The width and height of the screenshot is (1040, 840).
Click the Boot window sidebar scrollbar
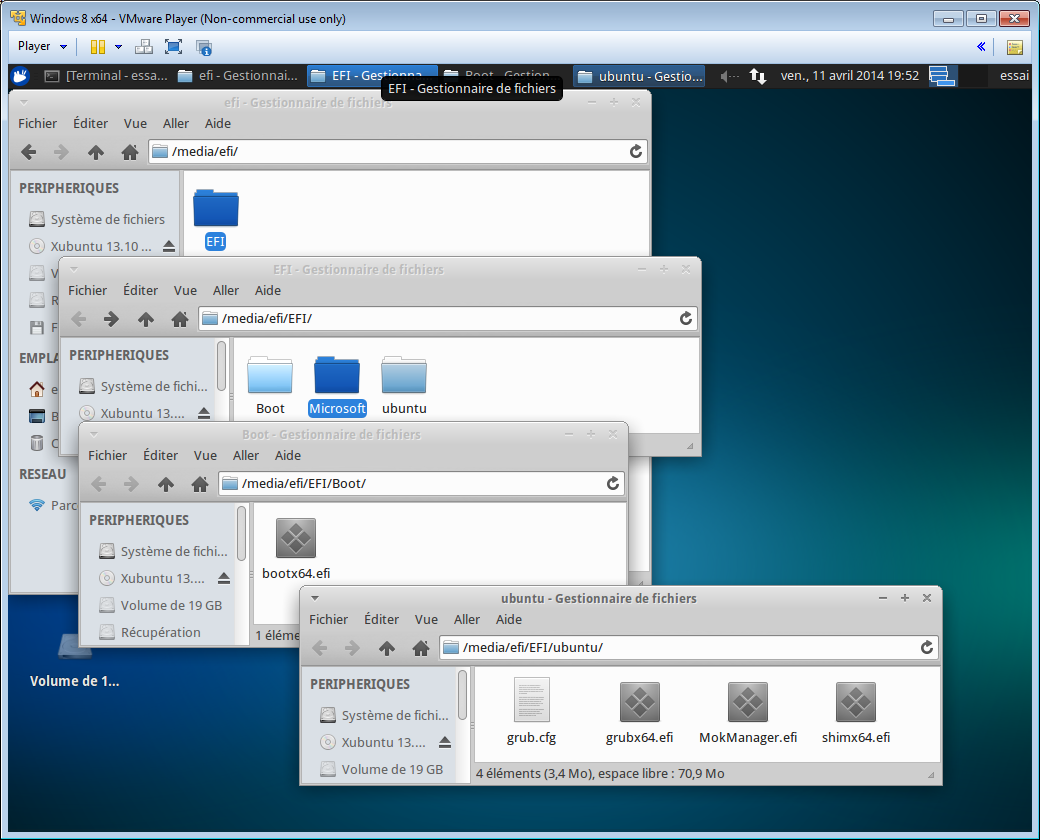pos(241,533)
